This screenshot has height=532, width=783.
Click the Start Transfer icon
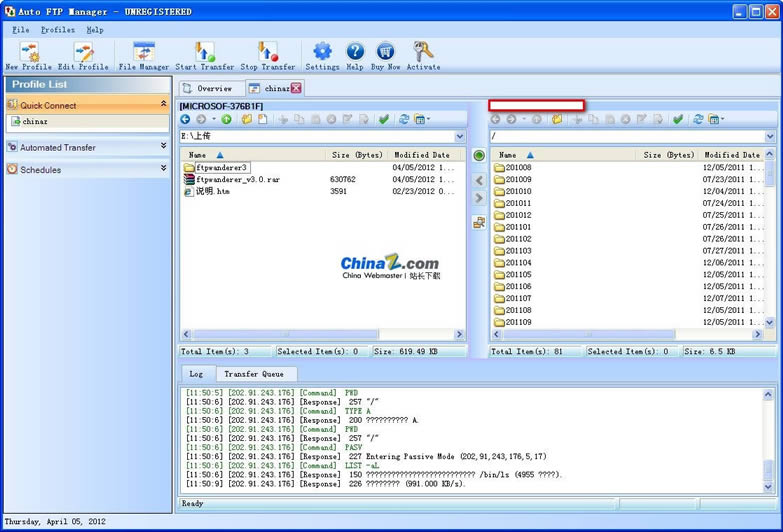pyautogui.click(x=205, y=52)
